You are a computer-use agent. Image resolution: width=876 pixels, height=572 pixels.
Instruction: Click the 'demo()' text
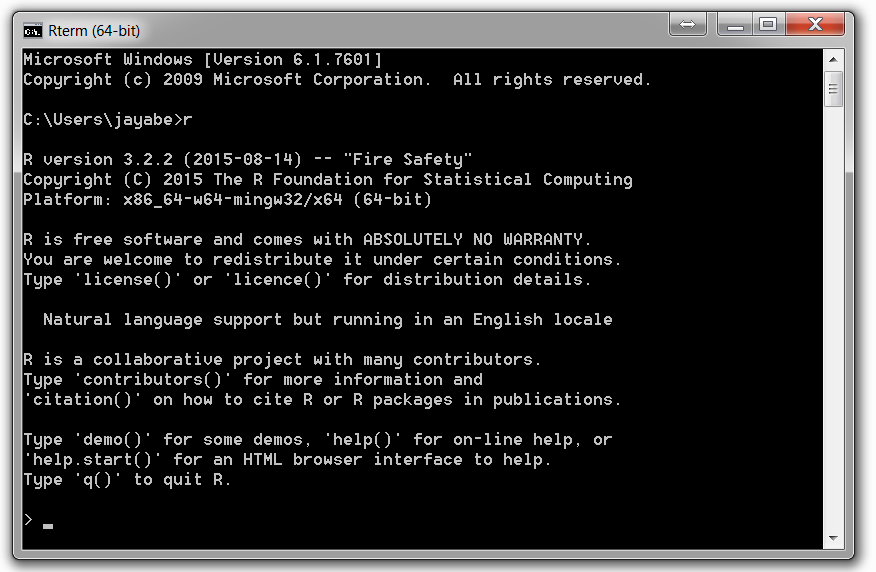(112, 440)
